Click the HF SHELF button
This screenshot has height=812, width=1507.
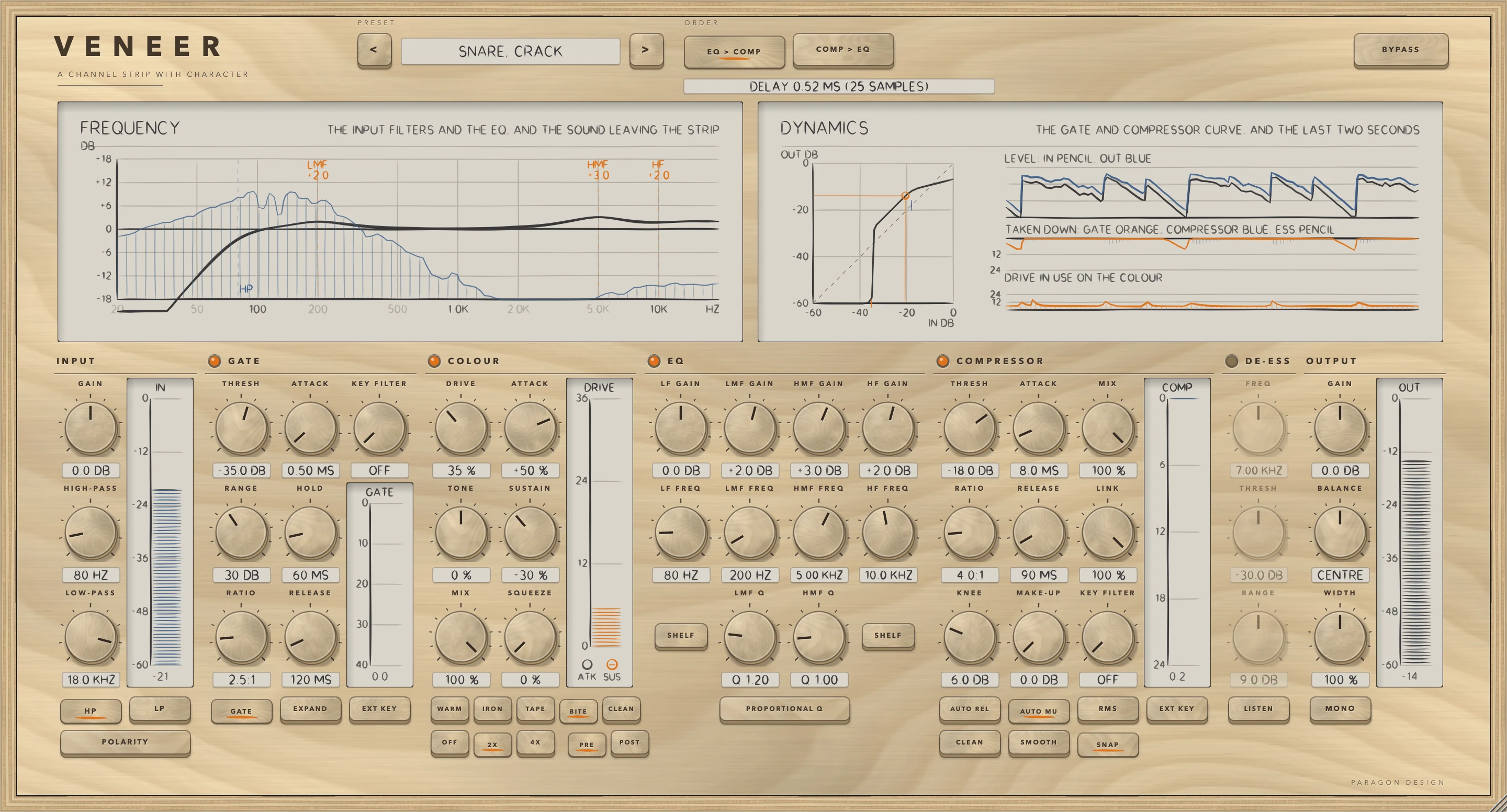coord(887,636)
